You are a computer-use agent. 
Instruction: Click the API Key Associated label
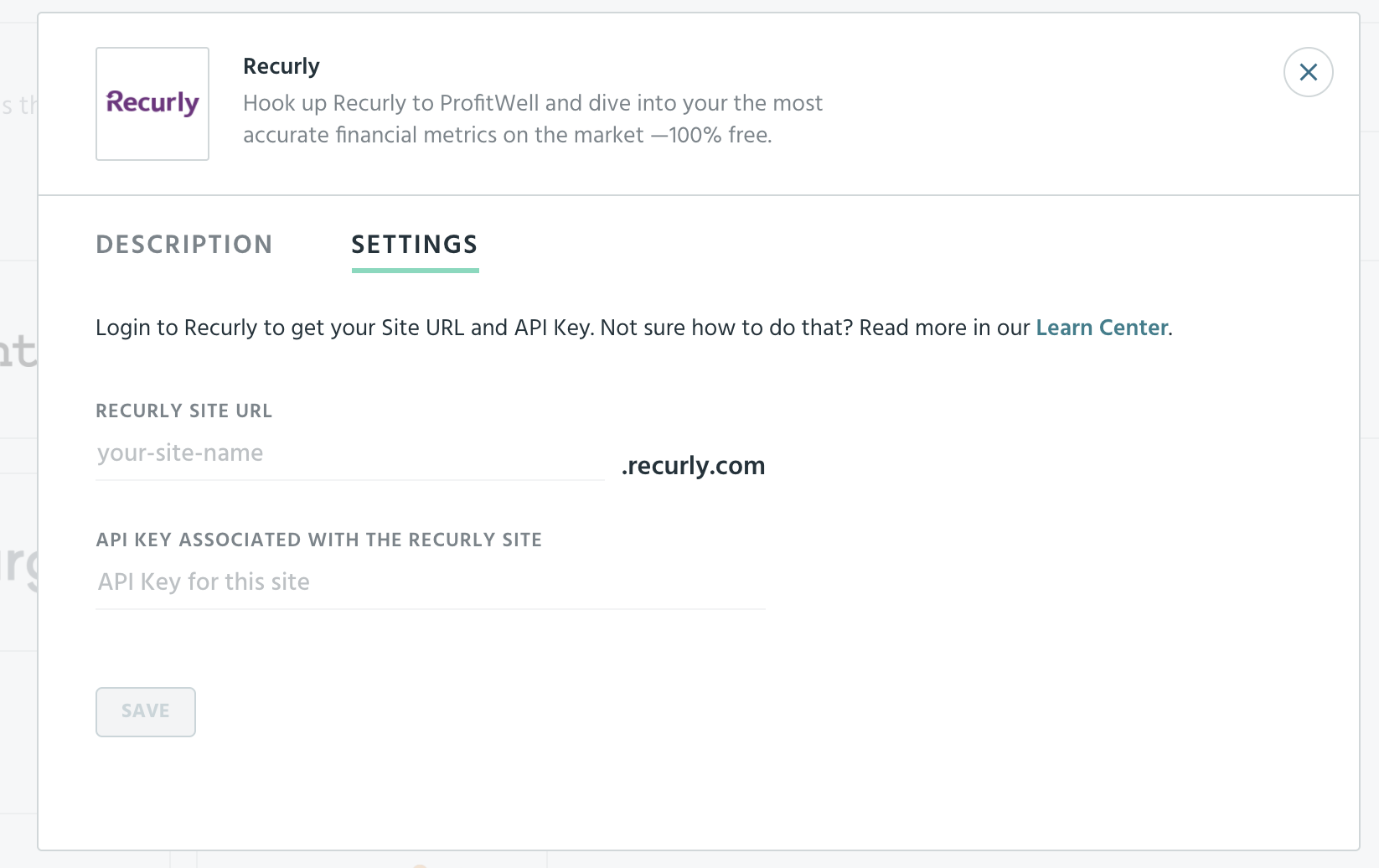click(319, 540)
